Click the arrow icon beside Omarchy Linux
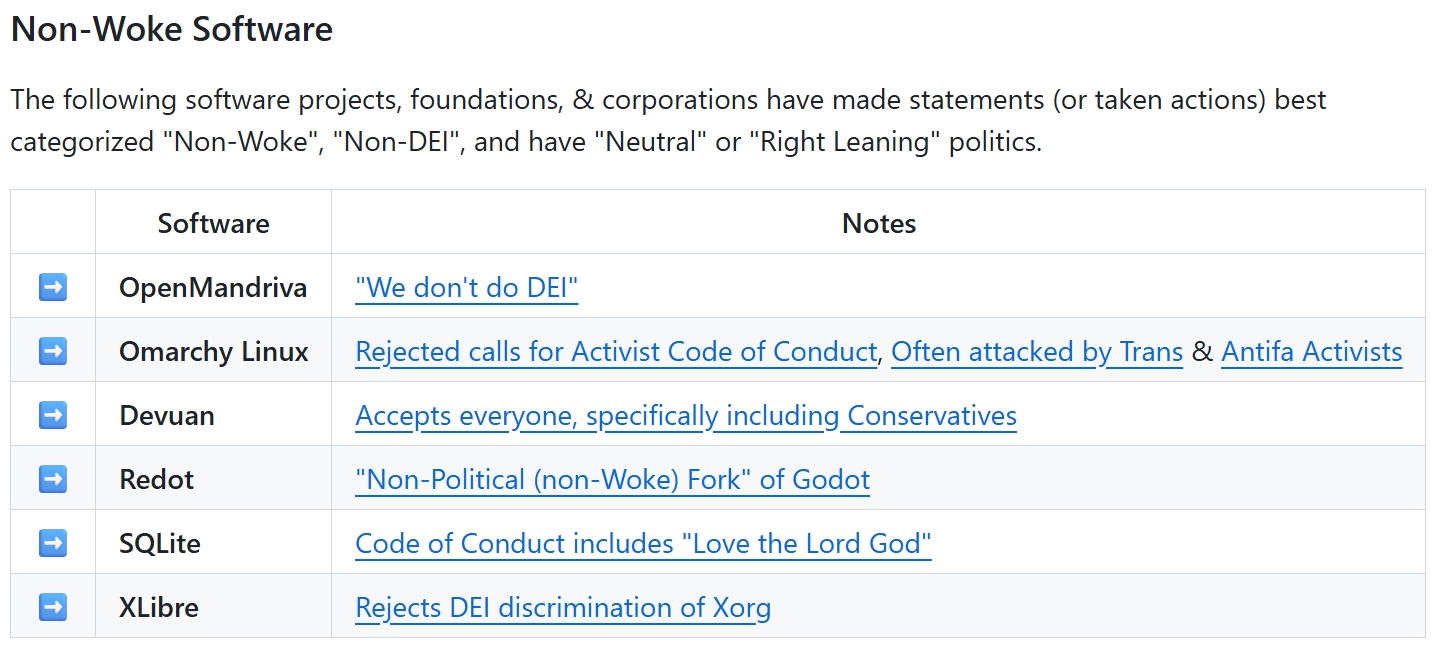The width and height of the screenshot is (1447, 657). click(x=53, y=352)
